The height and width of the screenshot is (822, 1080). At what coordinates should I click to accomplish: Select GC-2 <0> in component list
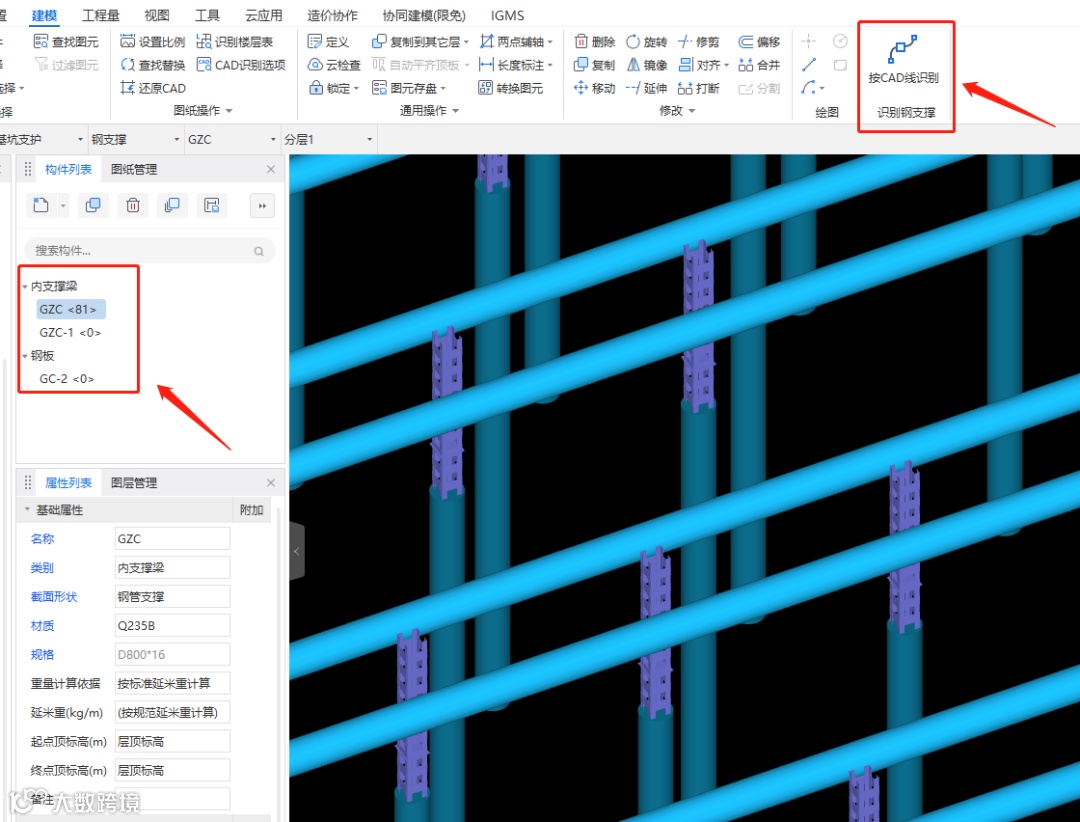click(67, 378)
